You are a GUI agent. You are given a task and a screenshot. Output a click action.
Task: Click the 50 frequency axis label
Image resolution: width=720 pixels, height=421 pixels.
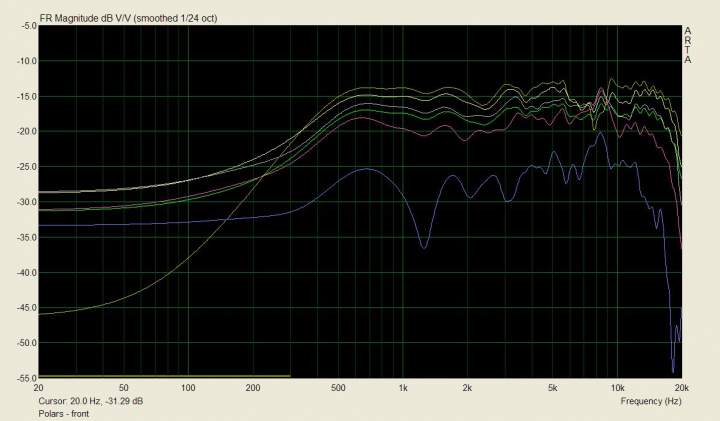click(x=123, y=386)
